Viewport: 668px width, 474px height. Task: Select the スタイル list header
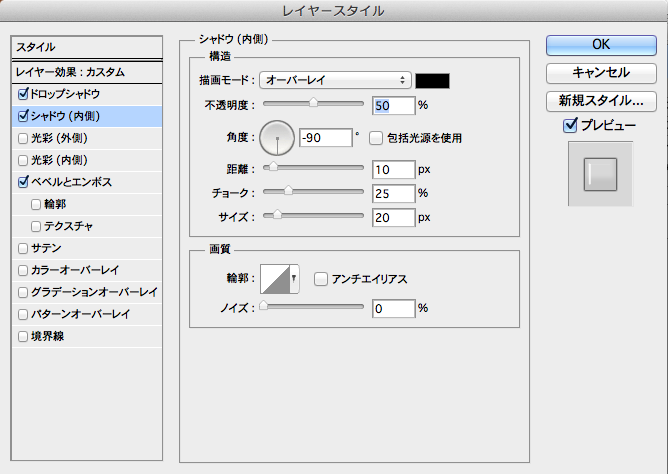[87, 47]
